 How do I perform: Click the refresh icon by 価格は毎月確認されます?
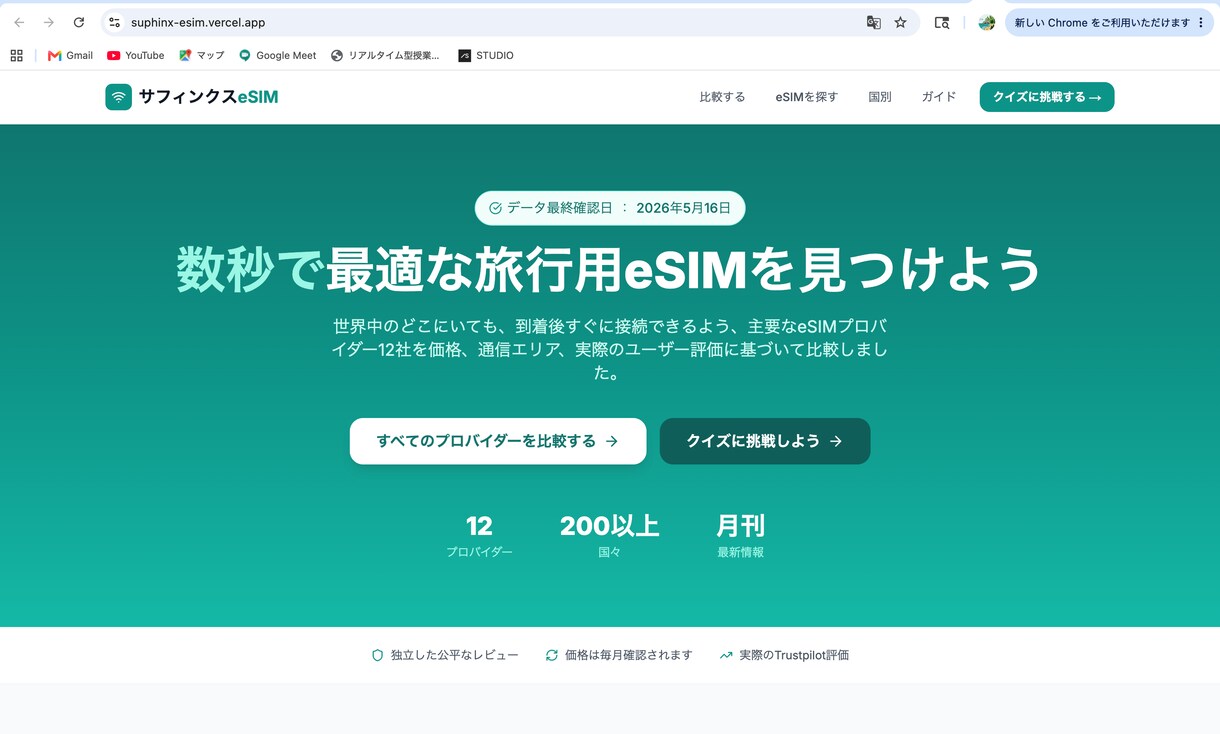(x=551, y=655)
